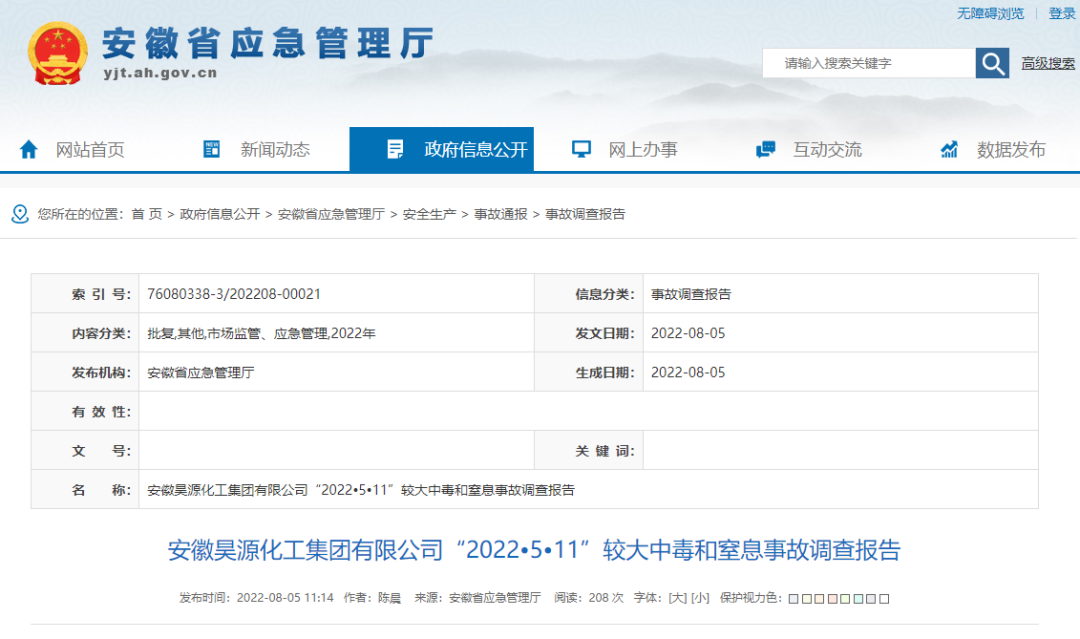1080x639 pixels.
Task: Click the national emblem logo
Action: 58,54
